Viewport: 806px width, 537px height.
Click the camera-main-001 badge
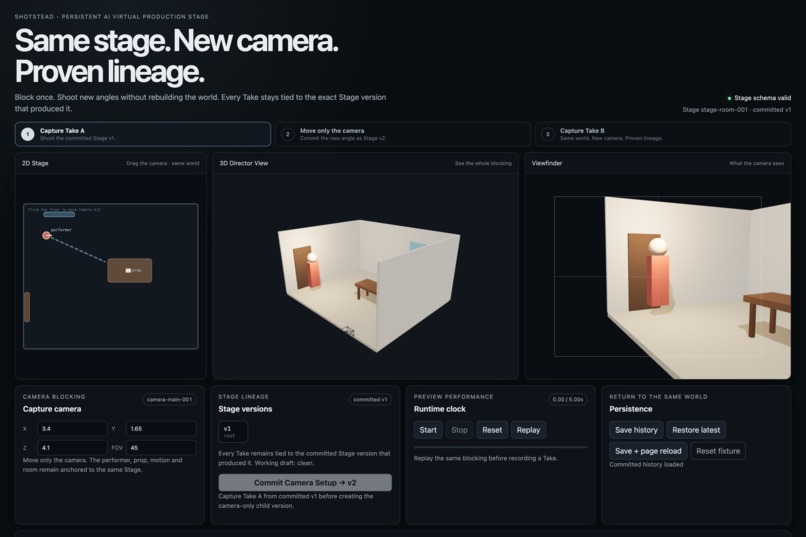click(x=169, y=399)
